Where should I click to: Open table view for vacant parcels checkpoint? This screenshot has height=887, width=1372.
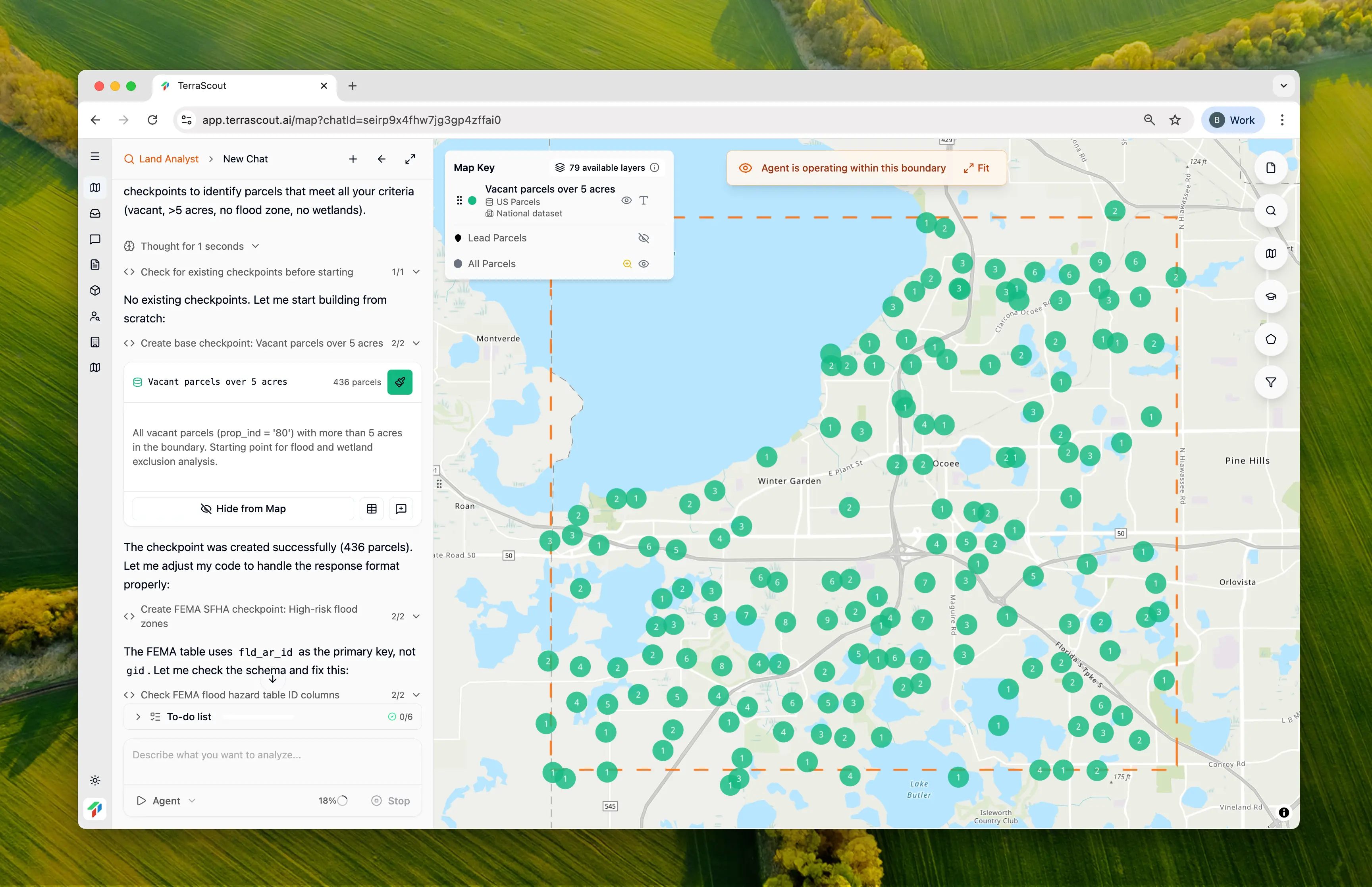(x=371, y=509)
